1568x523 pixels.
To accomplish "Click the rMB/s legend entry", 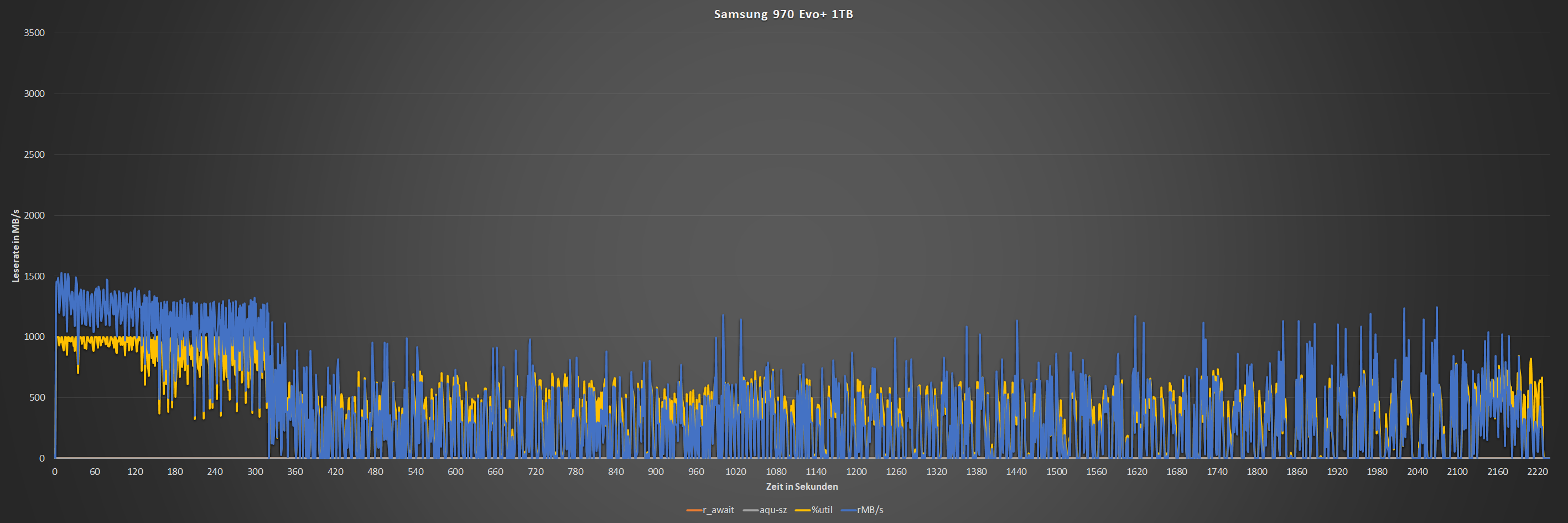I will coord(862,510).
